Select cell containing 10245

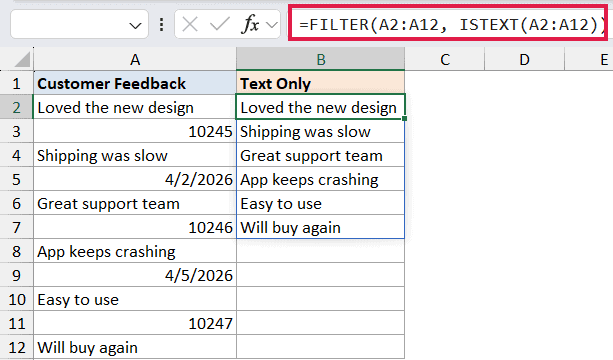click(x=135, y=131)
